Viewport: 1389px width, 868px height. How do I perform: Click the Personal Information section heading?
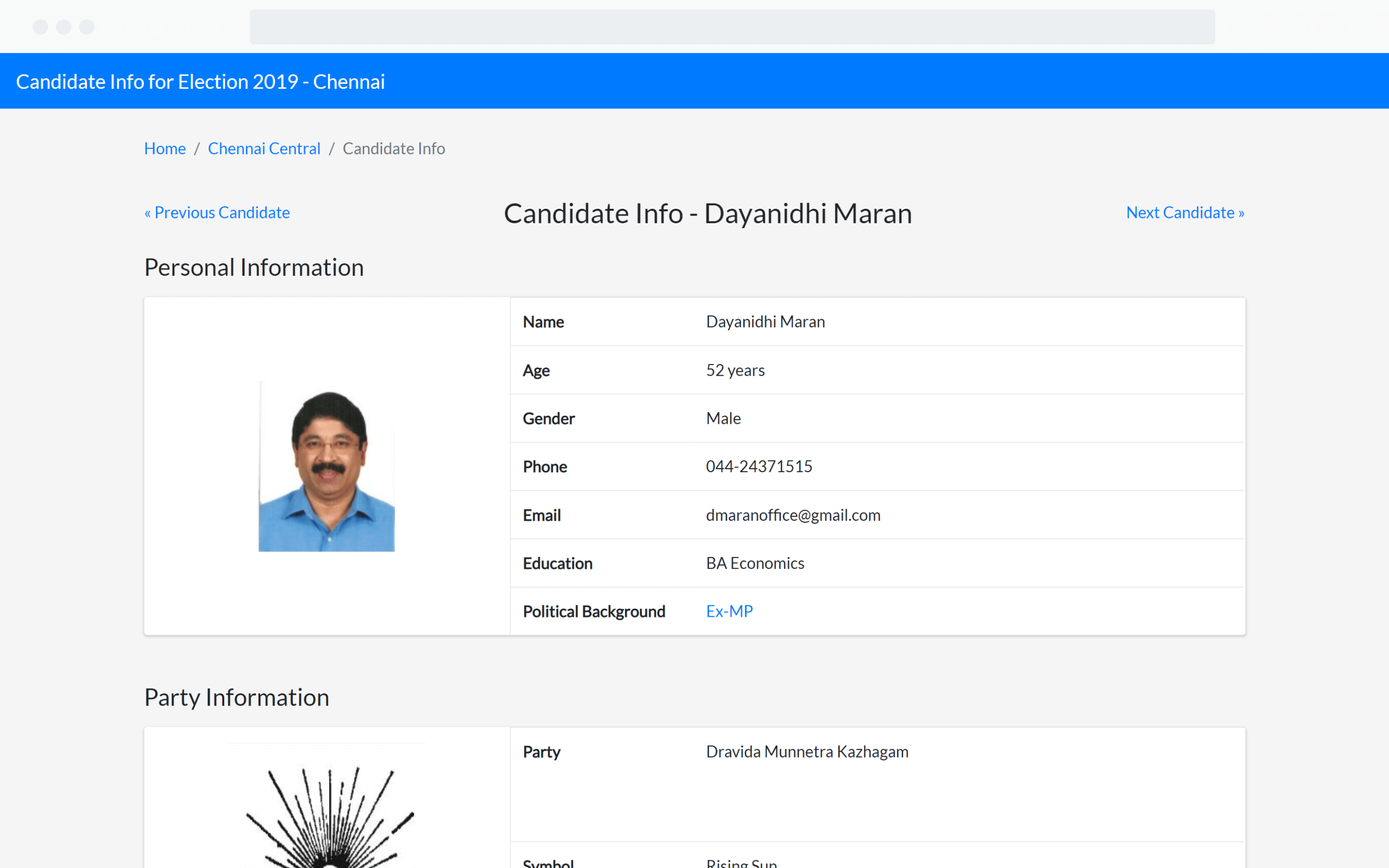[254, 268]
